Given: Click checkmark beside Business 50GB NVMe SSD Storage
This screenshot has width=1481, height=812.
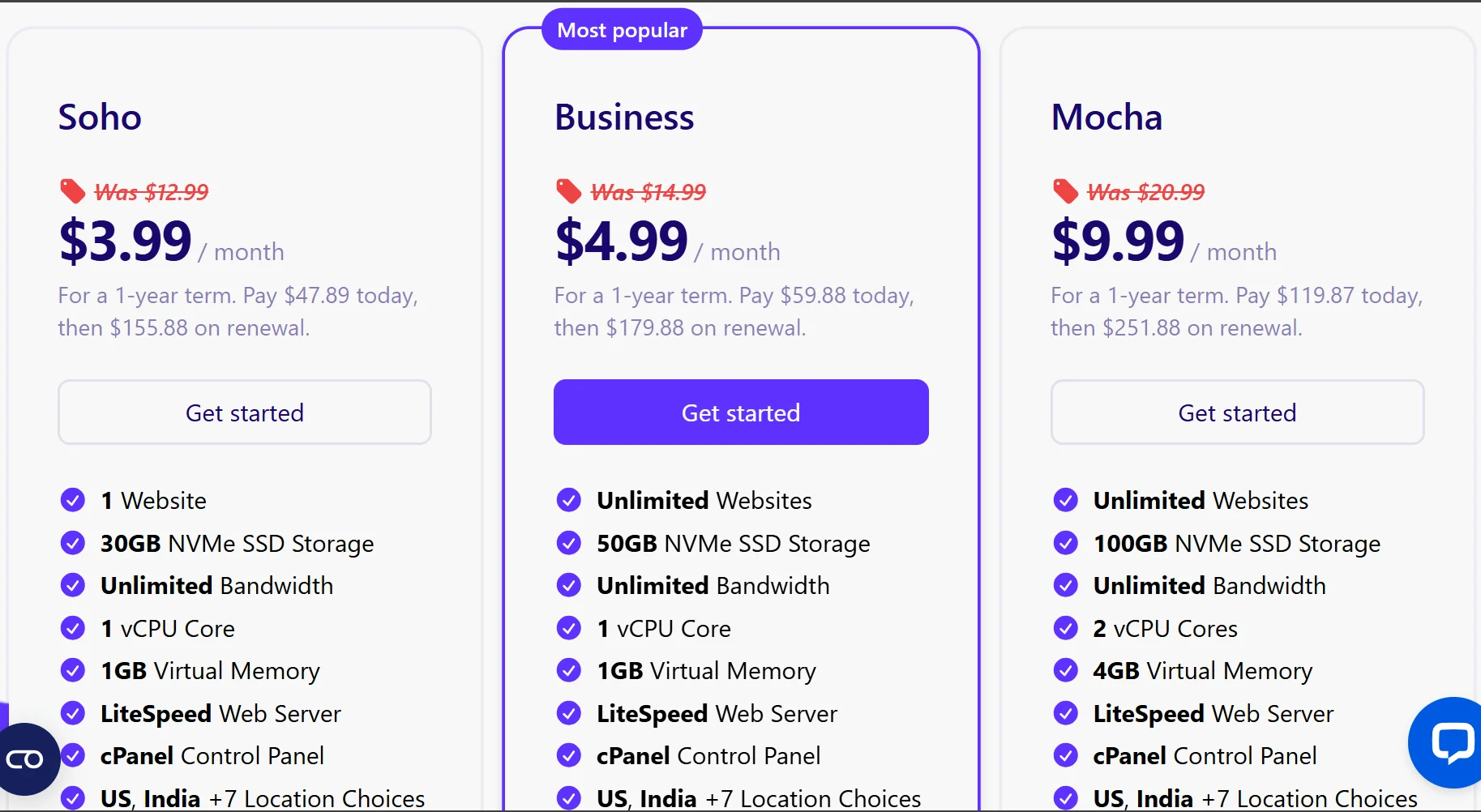Looking at the screenshot, I should (569, 543).
